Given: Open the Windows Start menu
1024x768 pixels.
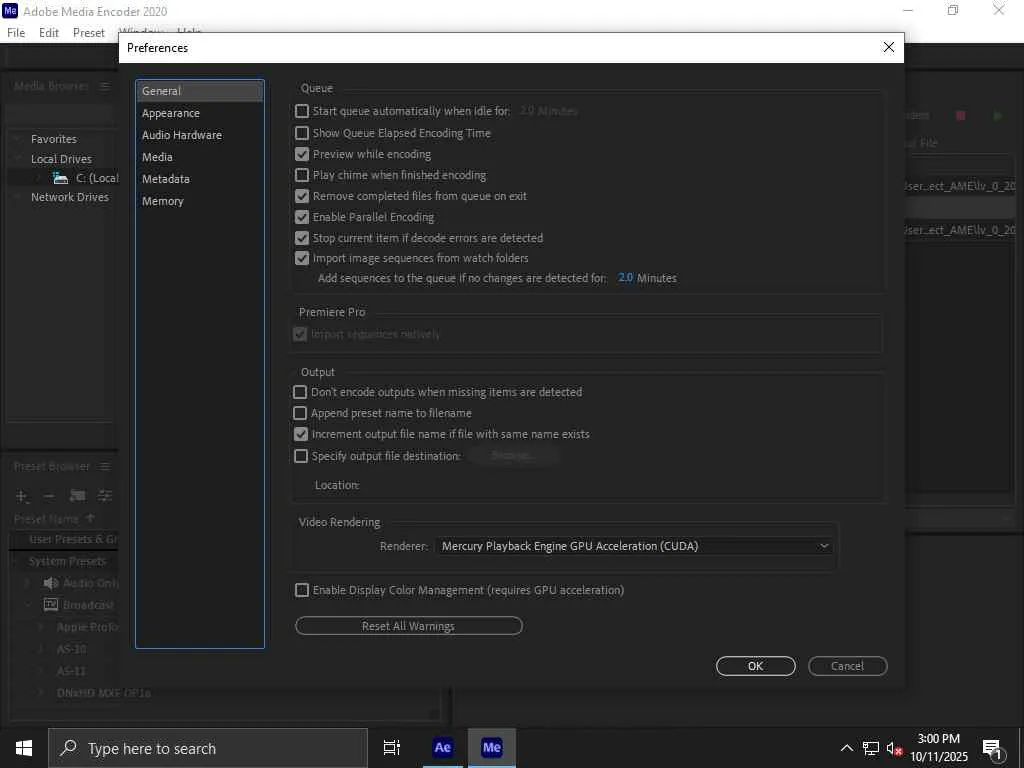Looking at the screenshot, I should tap(24, 748).
